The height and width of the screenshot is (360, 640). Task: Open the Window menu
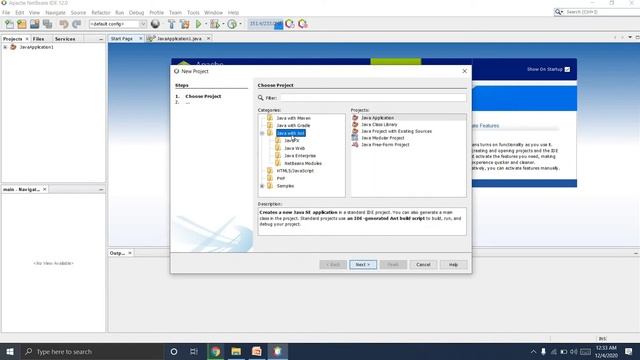click(213, 13)
